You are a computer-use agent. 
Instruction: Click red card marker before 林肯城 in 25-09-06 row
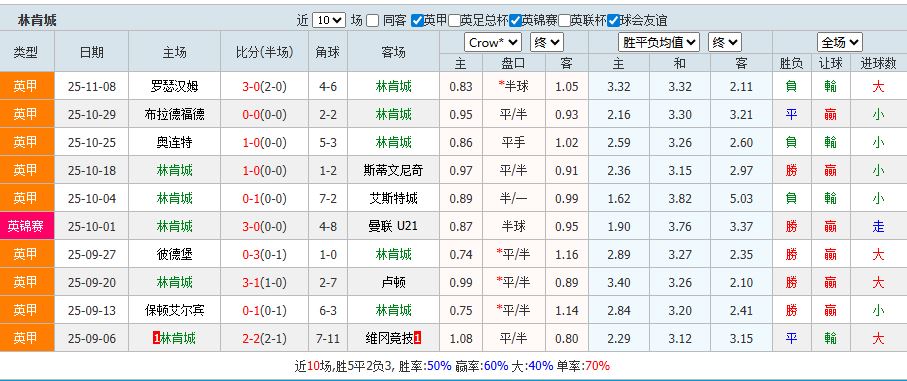pos(156,338)
